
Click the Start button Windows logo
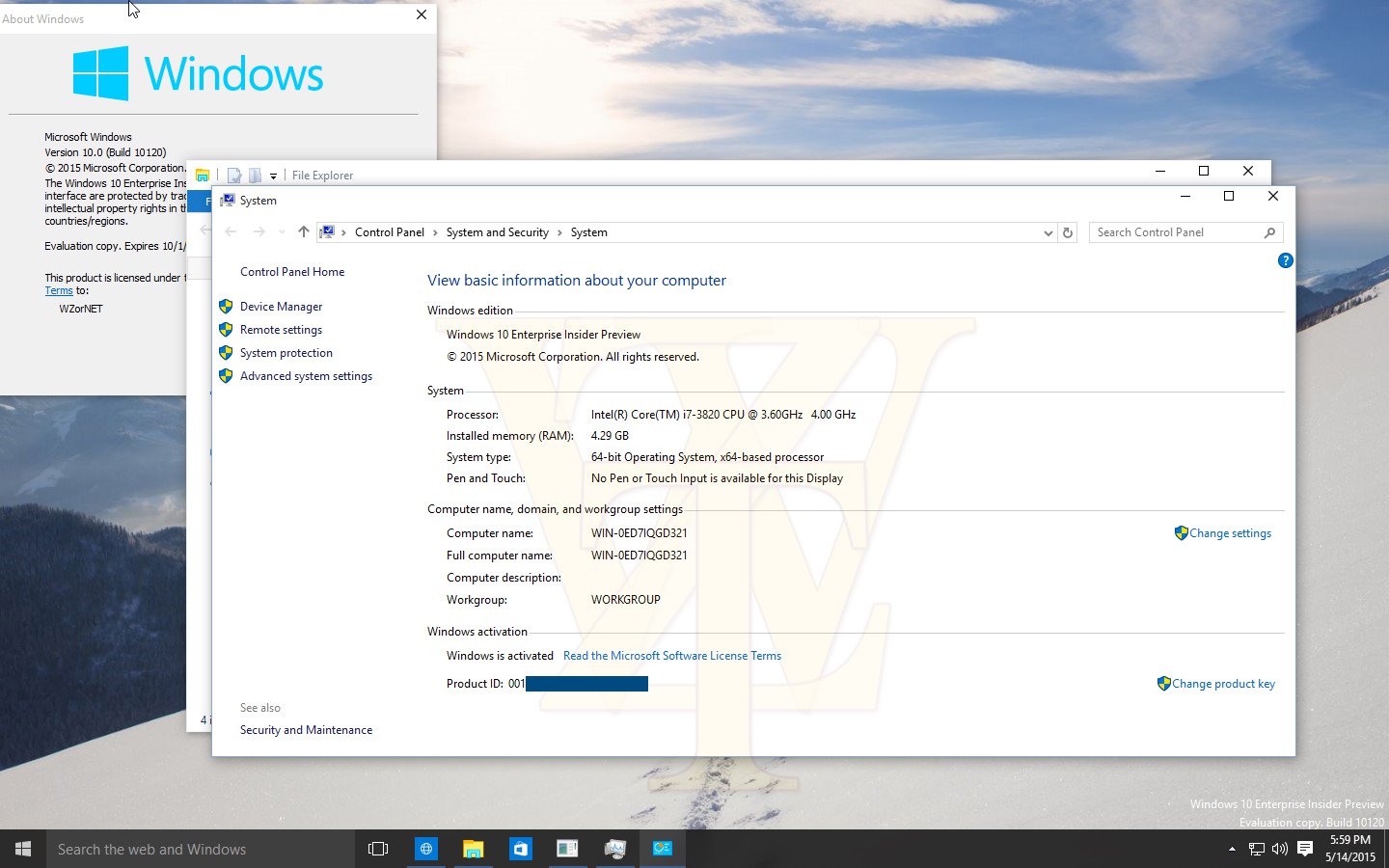pyautogui.click(x=23, y=849)
